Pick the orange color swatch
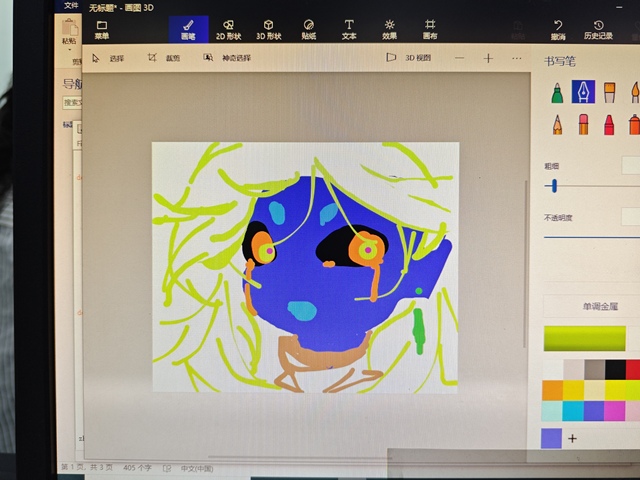This screenshot has width=640, height=480. tap(552, 390)
